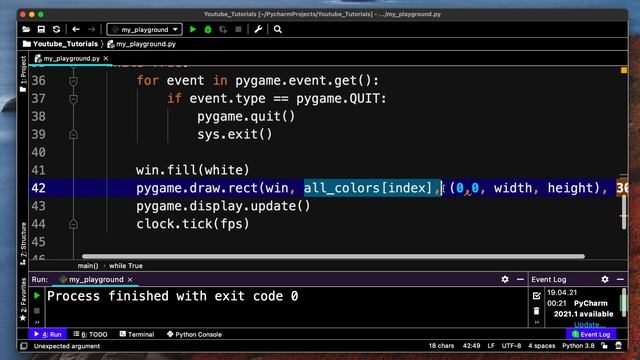Open the Python 3.8 interpreter selector
This screenshot has height=360, width=640.
coord(578,346)
